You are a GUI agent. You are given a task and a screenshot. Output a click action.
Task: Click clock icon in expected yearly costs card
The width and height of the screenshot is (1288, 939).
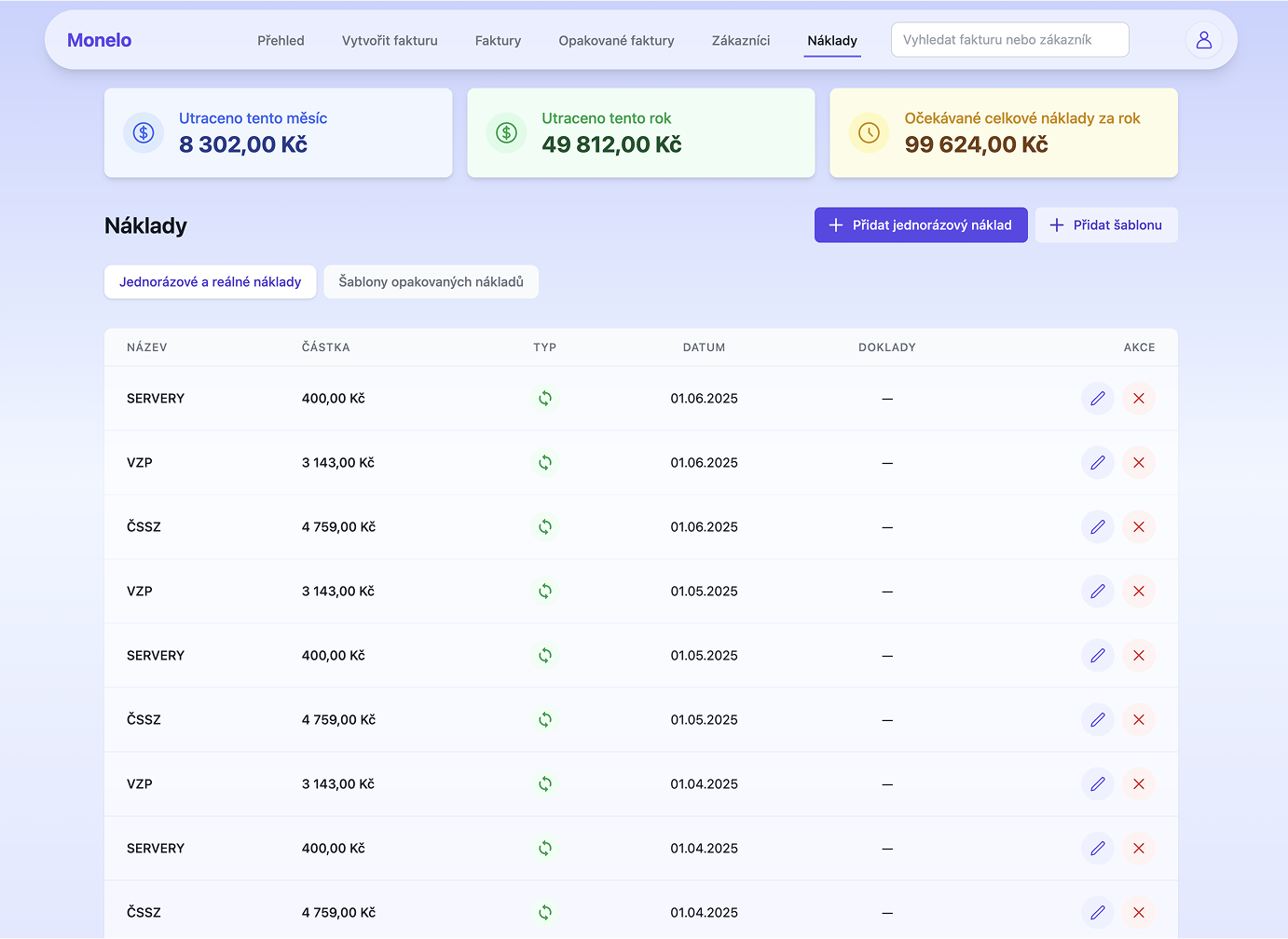(x=869, y=133)
